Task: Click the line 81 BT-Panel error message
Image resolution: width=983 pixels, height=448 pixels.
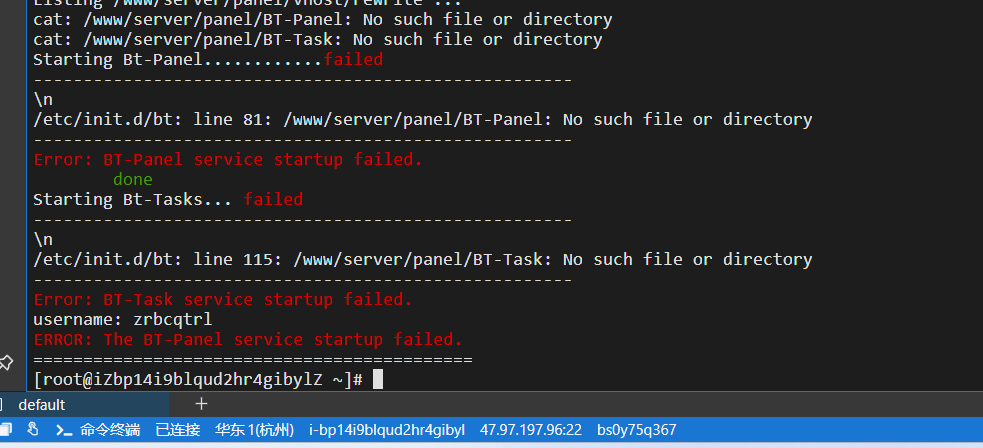Action: [x=423, y=120]
